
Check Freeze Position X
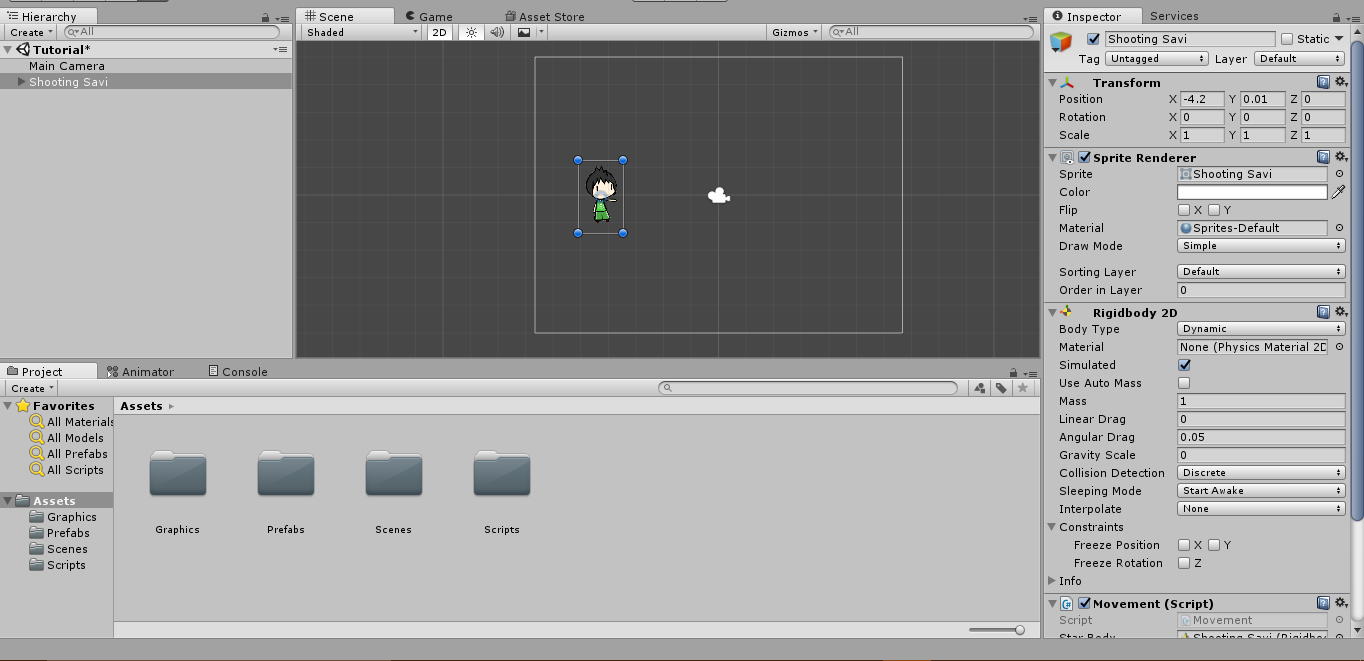[x=1184, y=545]
